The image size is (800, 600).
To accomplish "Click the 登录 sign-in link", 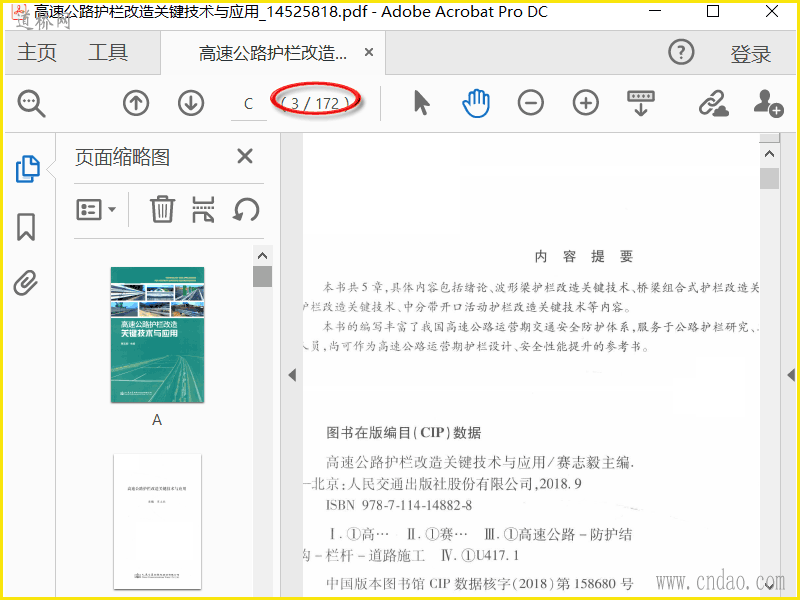I will point(750,54).
